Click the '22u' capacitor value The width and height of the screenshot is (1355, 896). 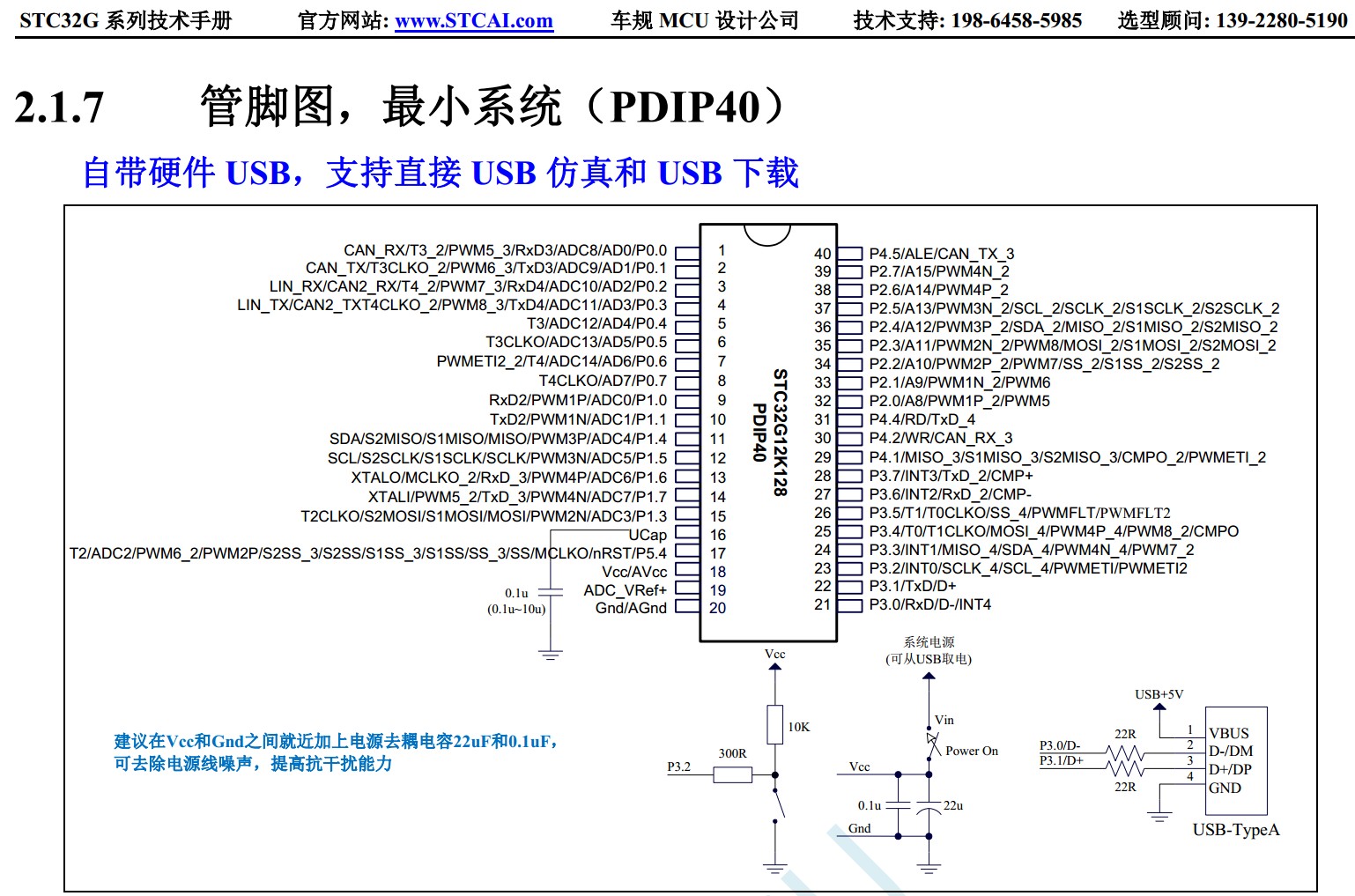tap(953, 805)
